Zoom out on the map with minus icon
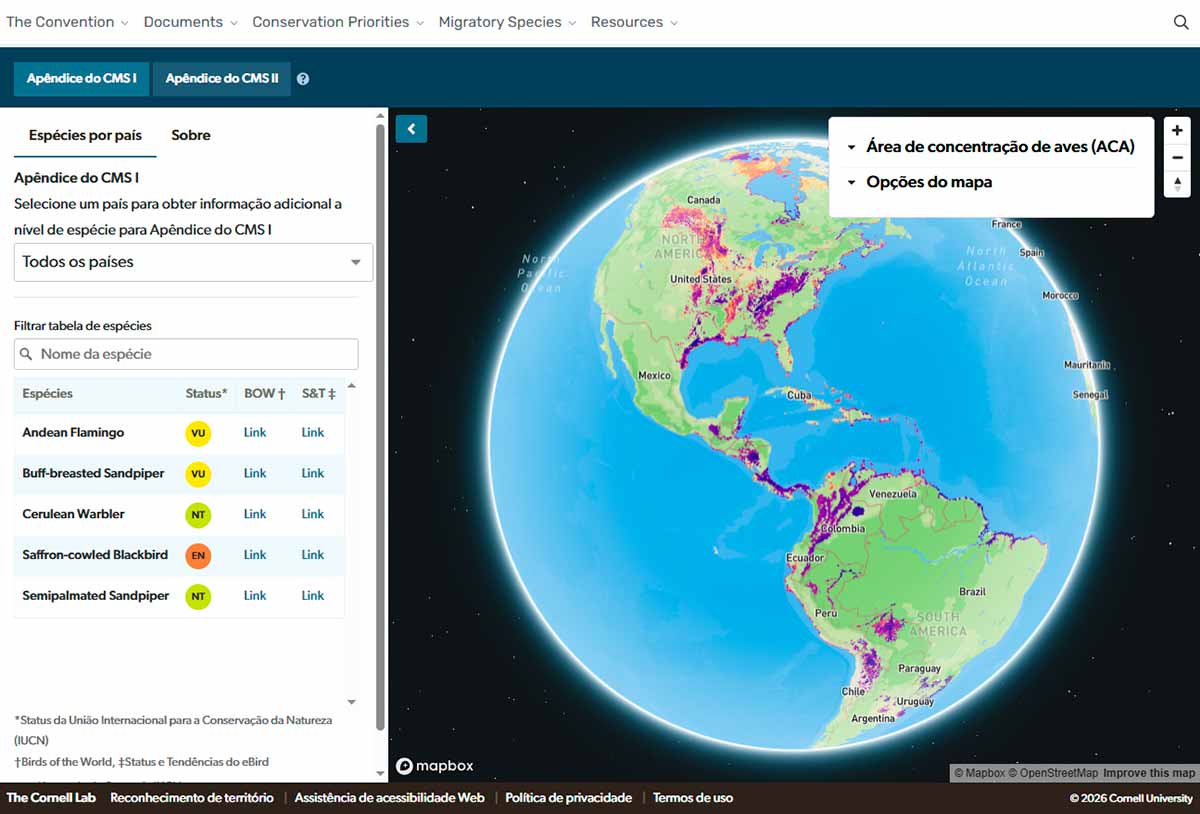The height and width of the screenshot is (814, 1200). (1176, 157)
